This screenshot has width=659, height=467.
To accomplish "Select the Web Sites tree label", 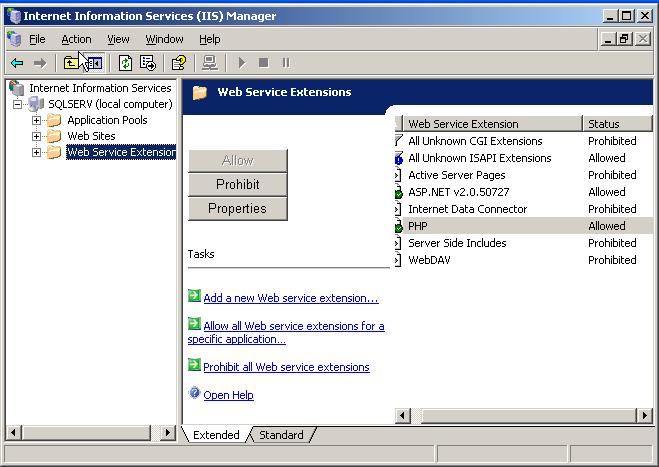I will 91,136.
